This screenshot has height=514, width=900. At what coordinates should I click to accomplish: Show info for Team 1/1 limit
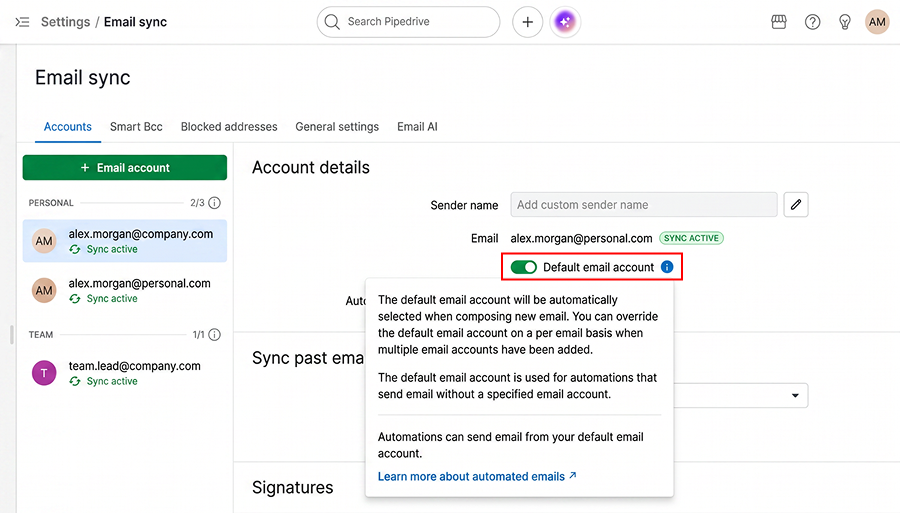pos(215,334)
